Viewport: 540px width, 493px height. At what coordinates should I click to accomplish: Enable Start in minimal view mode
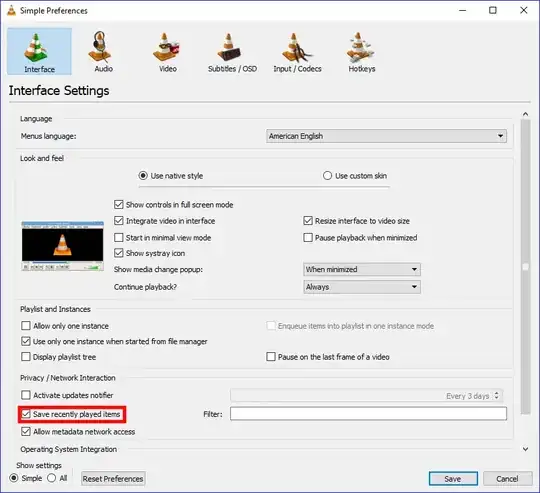tap(118, 238)
